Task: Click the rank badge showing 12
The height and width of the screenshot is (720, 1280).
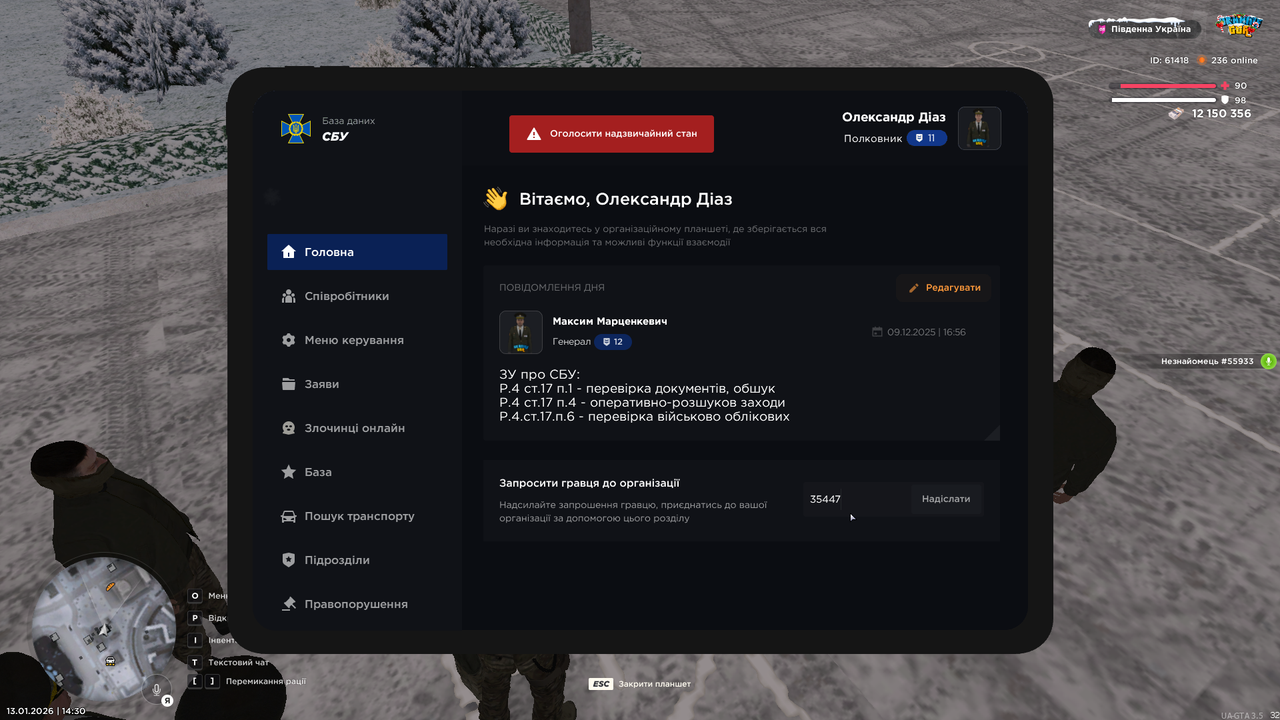Action: tap(613, 342)
